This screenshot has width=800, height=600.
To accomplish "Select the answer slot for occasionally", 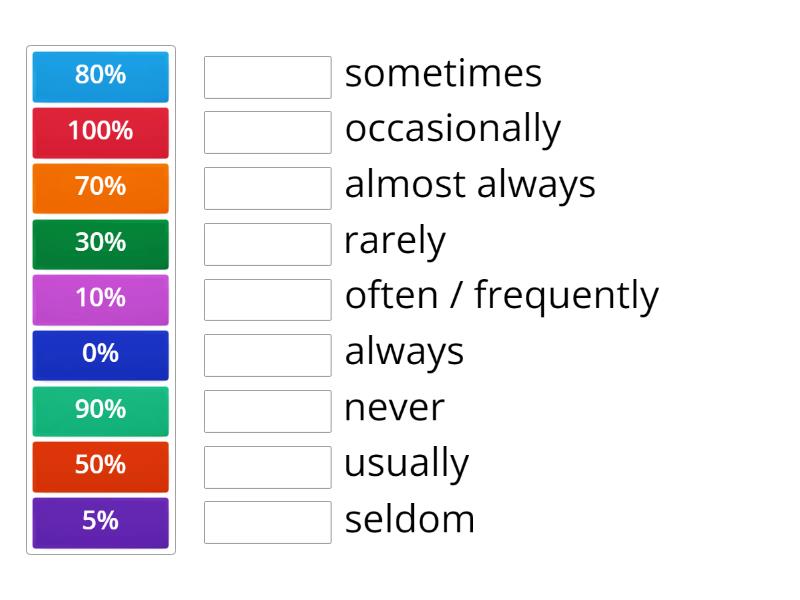I will tap(267, 132).
